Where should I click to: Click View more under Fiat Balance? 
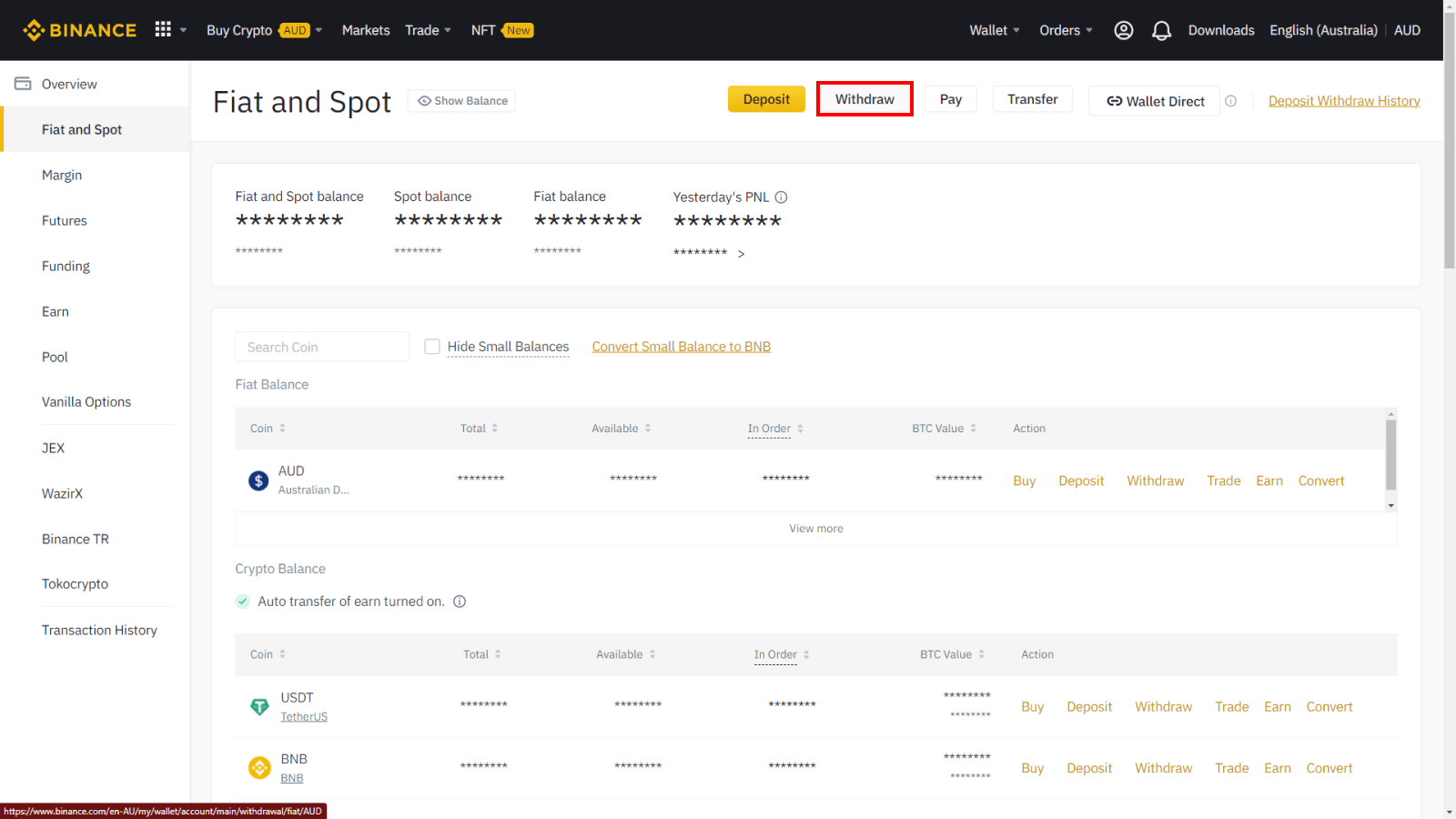816,529
